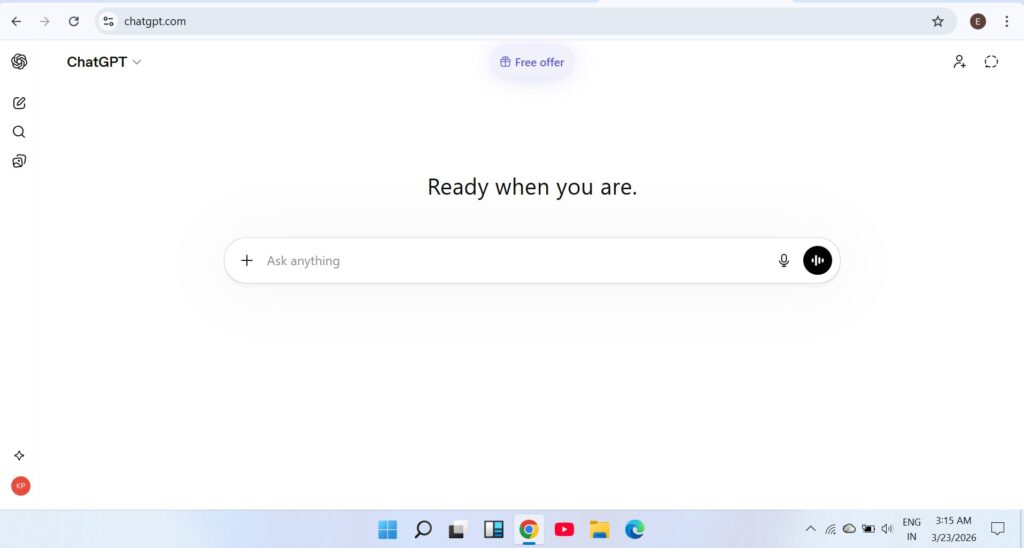This screenshot has height=548, width=1024.
Task: Click the OneDrive cloud tray icon
Action: pyautogui.click(x=849, y=528)
